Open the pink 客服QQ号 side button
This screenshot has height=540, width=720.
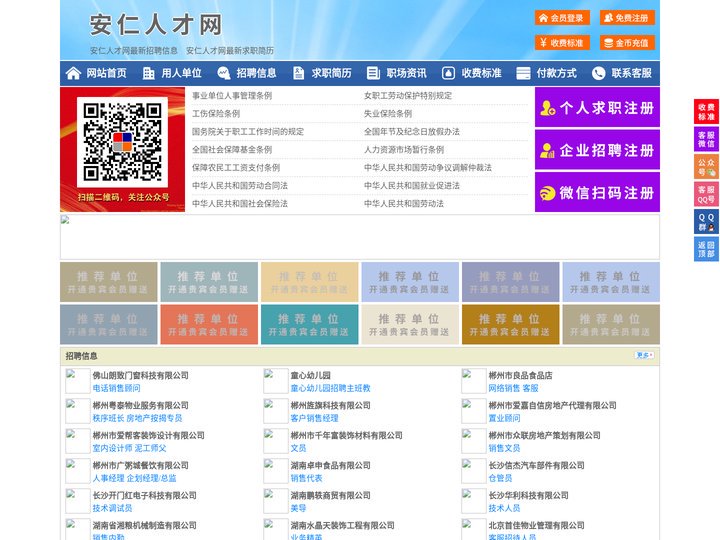(x=706, y=194)
